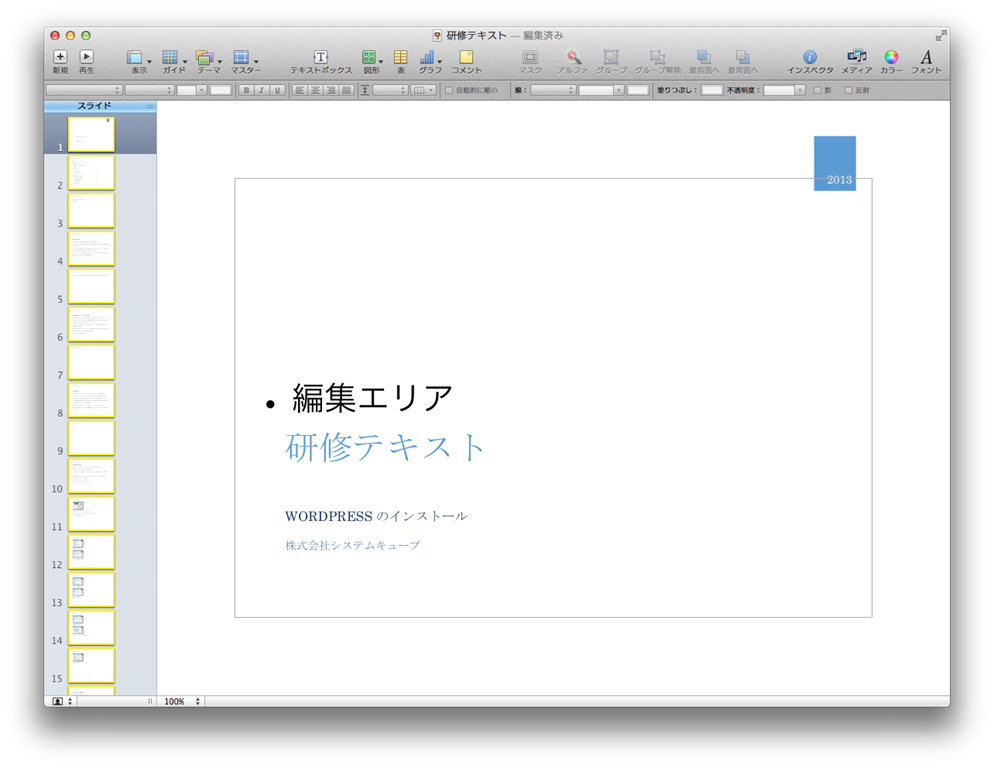
Task: Click the line color well
Action: pyautogui.click(x=638, y=91)
